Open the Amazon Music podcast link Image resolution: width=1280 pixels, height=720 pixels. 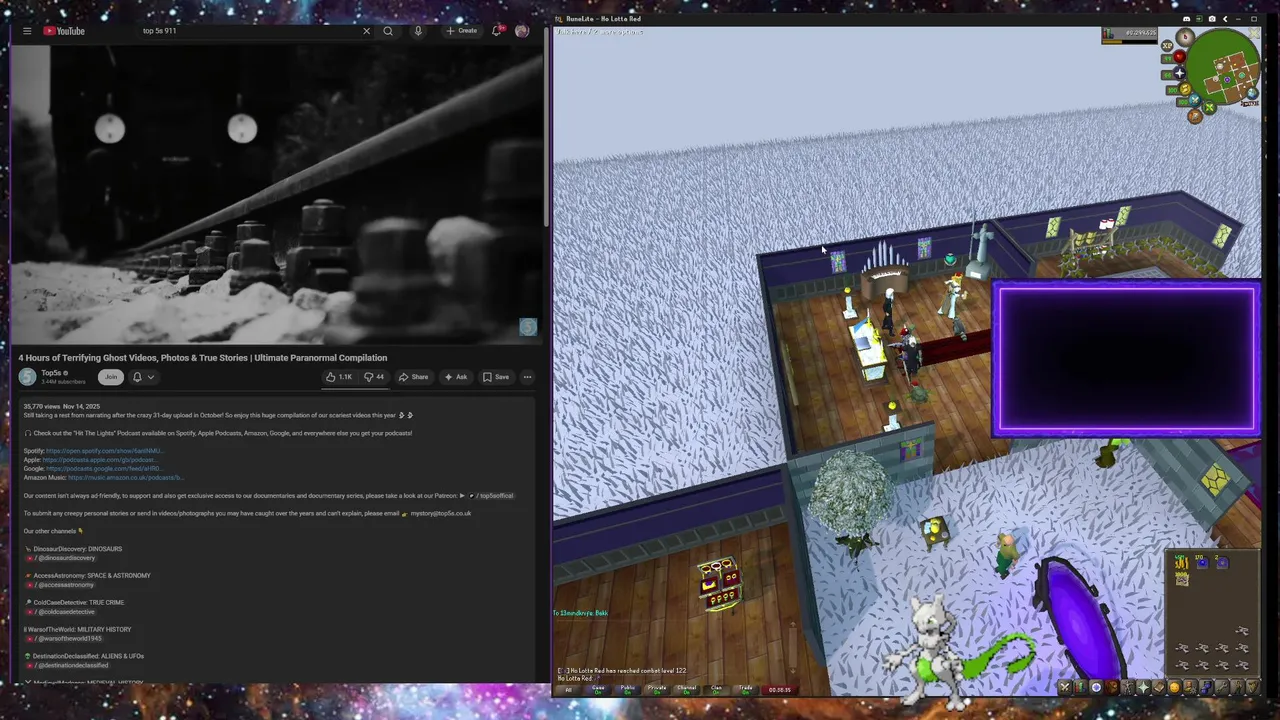click(126, 478)
